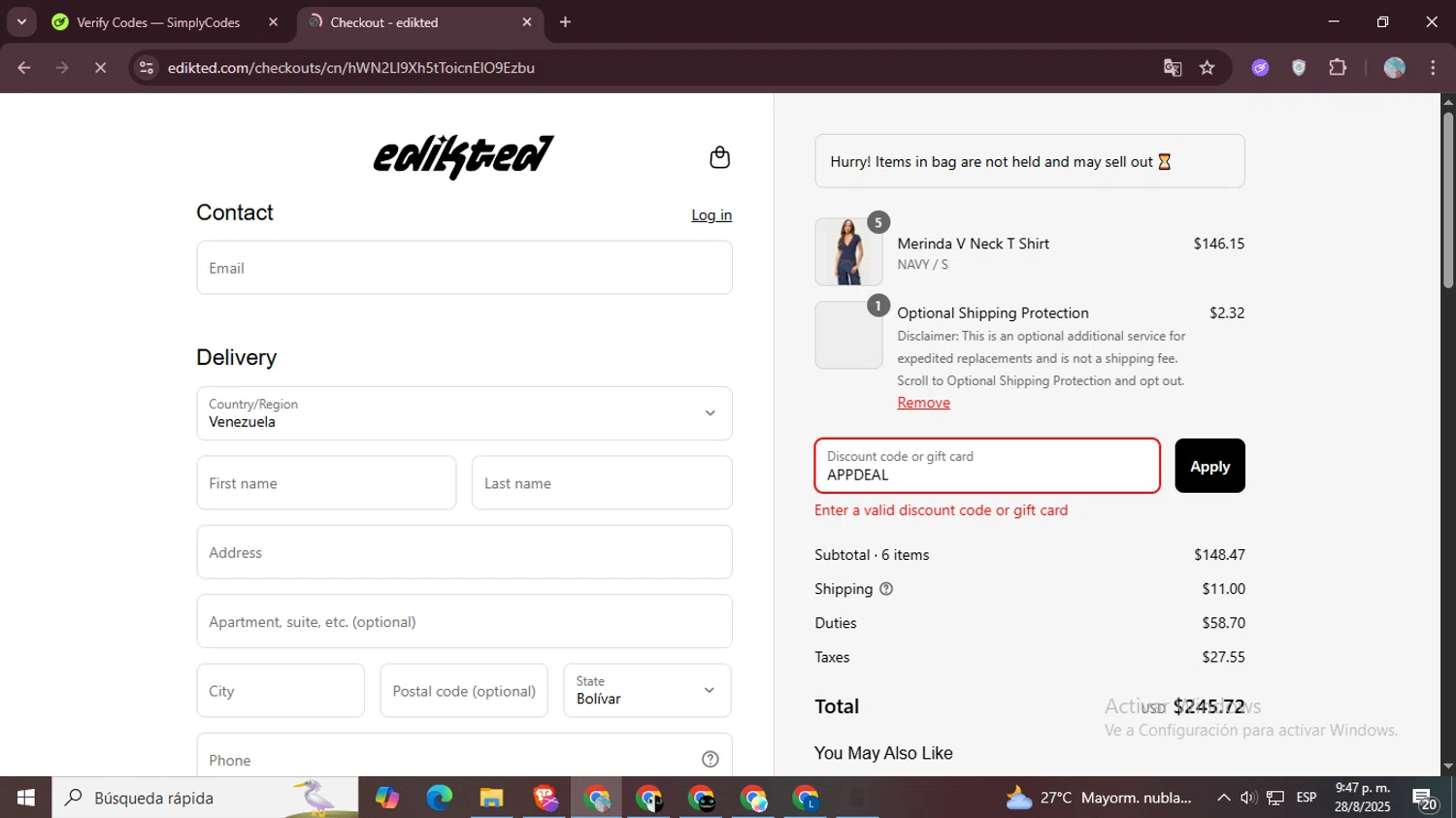Open Copilot from the taskbar
Screen dimensions: 1456x818
[387, 798]
